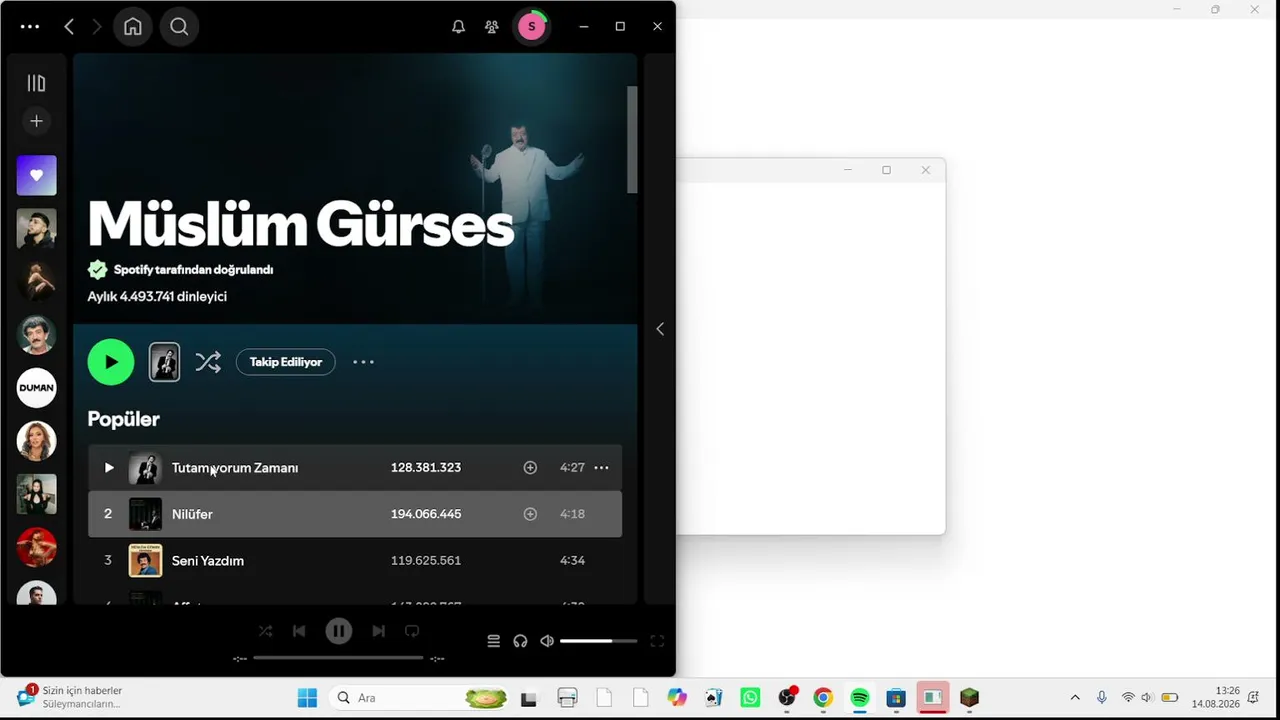The image size is (1280, 720).
Task: Open the DUMAN artist in the sidebar
Action: (36, 388)
